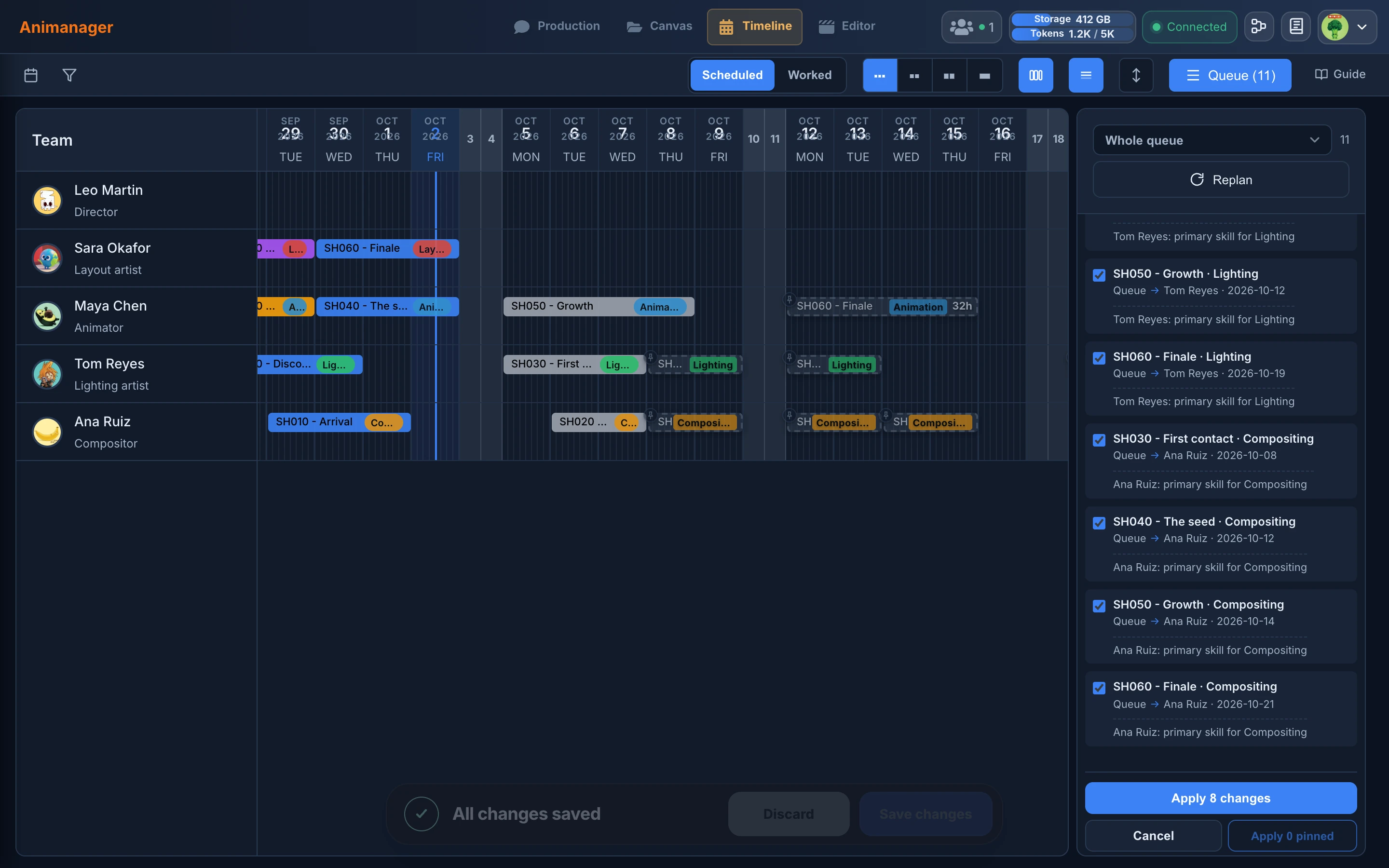Select the SH050 - Growth animation block
The image size is (1389, 868).
click(x=599, y=307)
